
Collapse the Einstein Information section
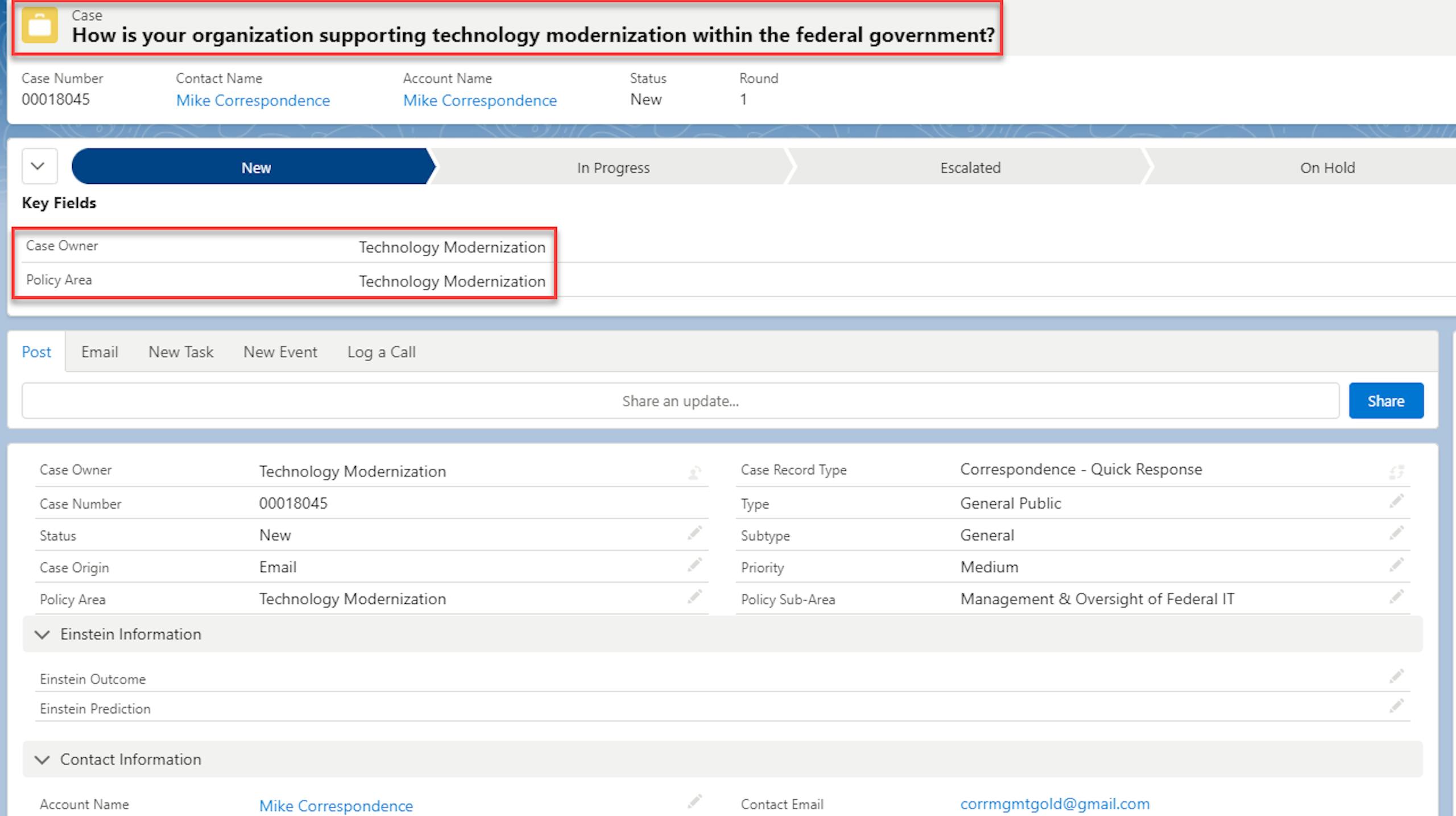click(43, 634)
